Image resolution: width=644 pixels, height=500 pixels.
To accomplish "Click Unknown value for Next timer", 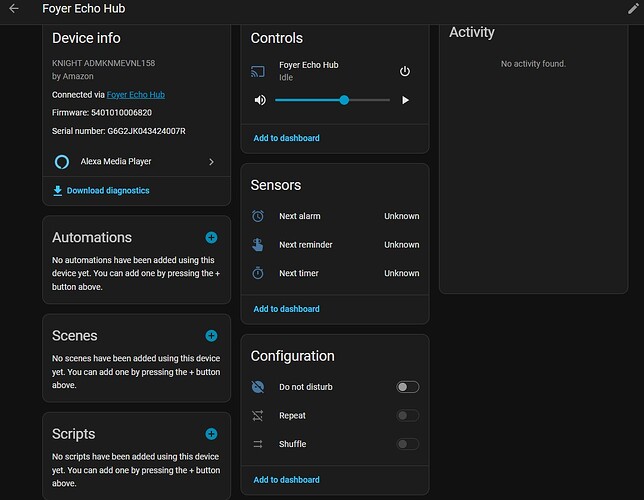I will (402, 273).
